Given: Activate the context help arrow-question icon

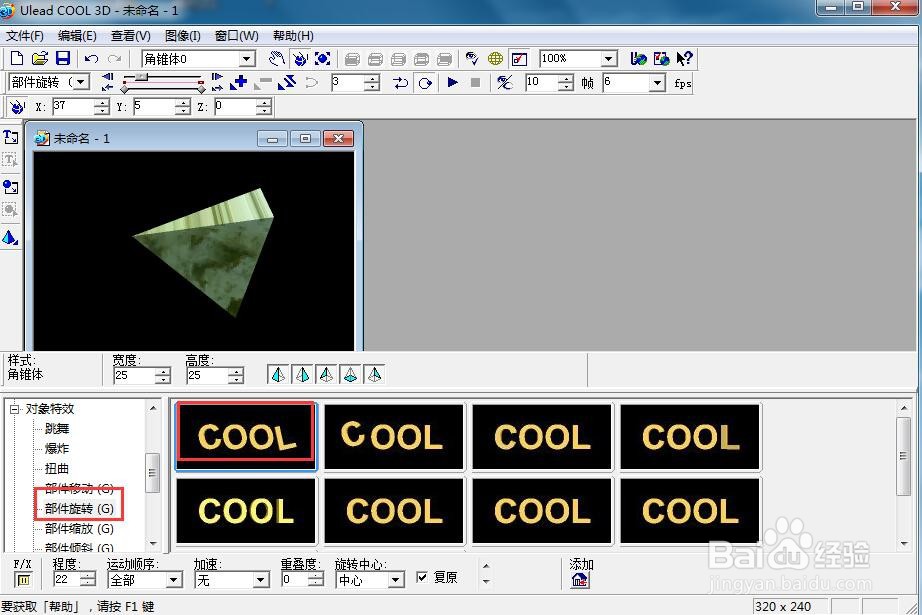Looking at the screenshot, I should [x=684, y=58].
